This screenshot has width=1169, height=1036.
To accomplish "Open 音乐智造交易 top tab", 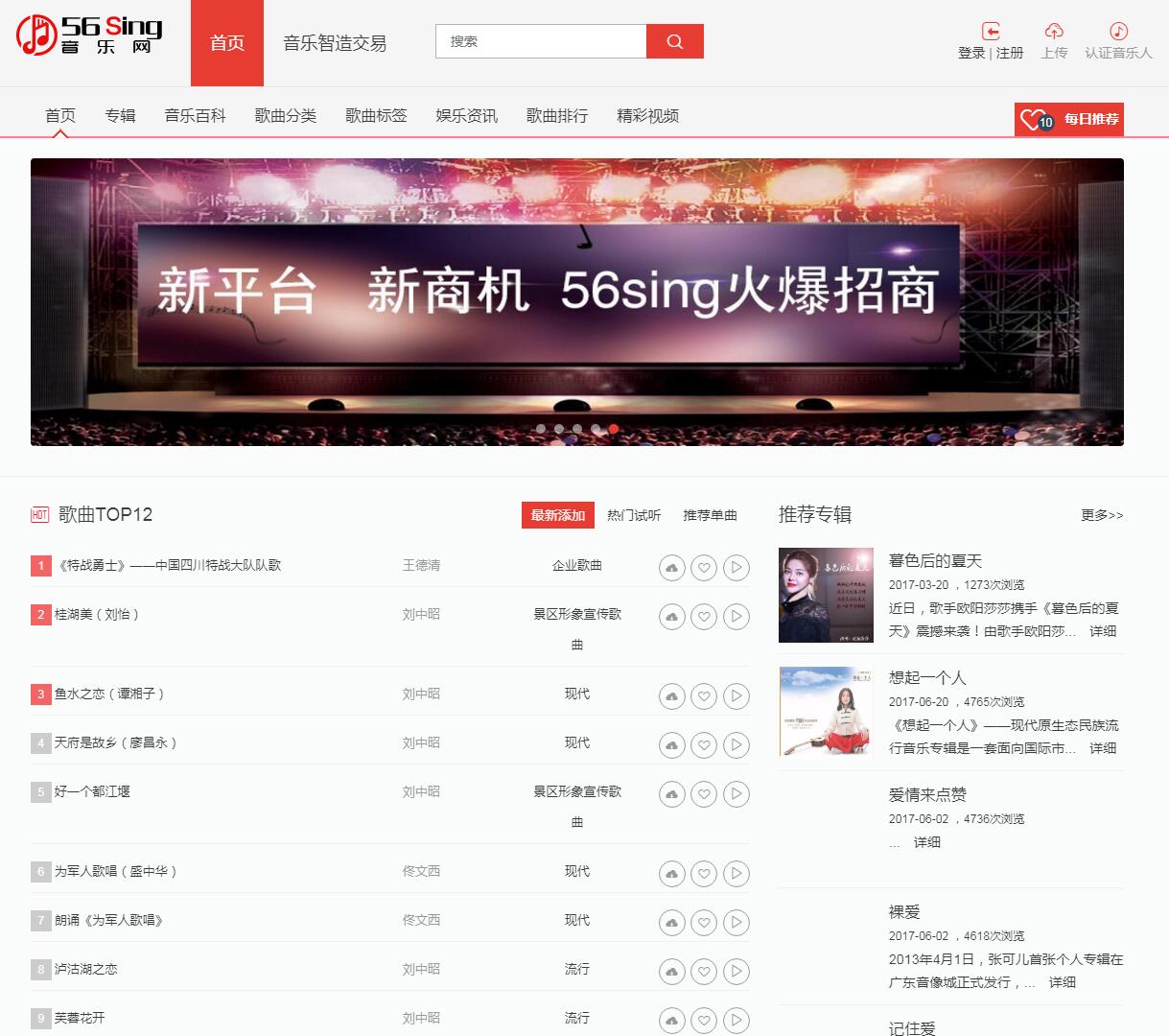I will click(335, 43).
